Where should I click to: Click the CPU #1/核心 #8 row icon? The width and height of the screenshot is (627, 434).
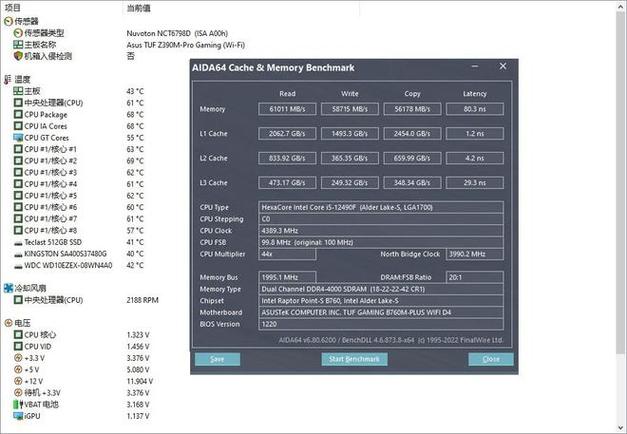[x=18, y=230]
